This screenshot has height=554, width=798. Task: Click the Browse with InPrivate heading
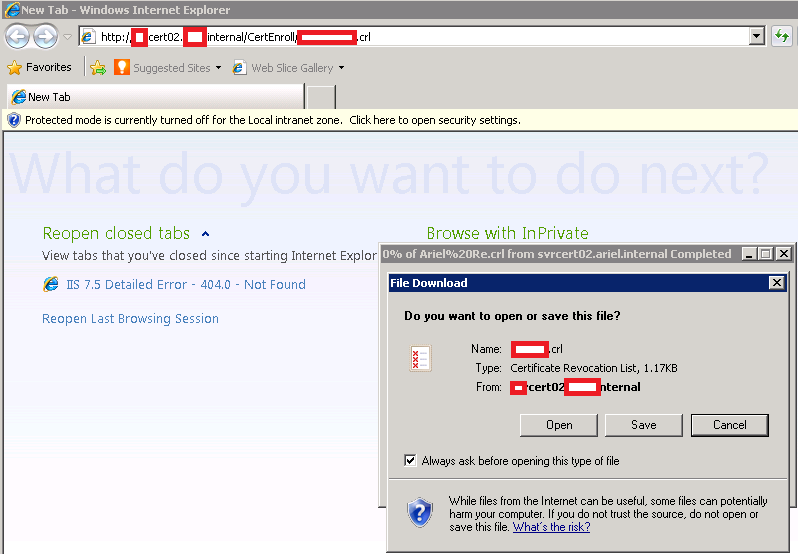[507, 233]
